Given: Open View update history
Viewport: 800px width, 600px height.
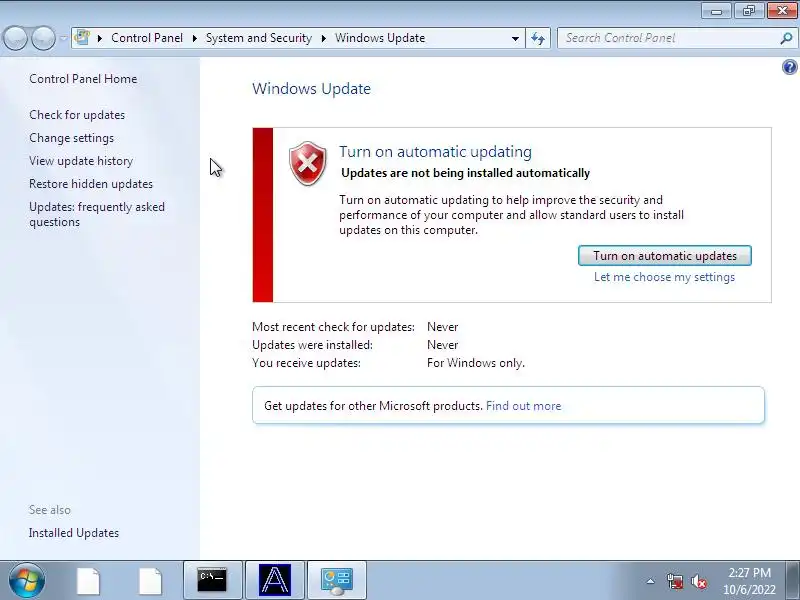Looking at the screenshot, I should click(x=81, y=161).
